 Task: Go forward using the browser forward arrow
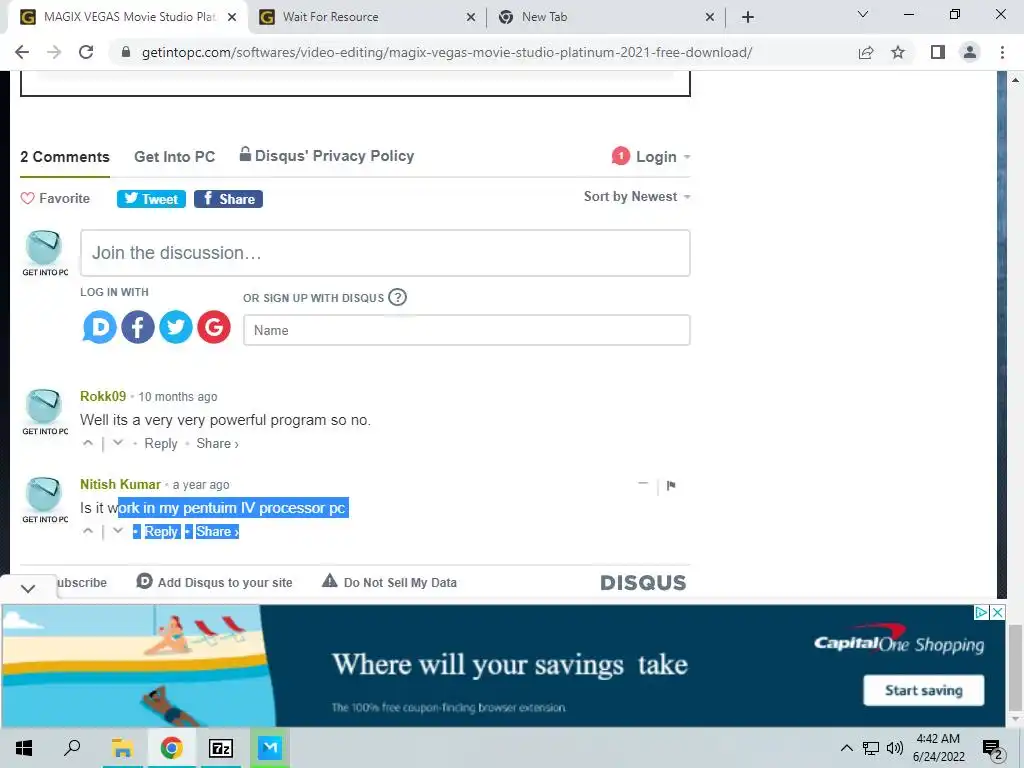(54, 52)
